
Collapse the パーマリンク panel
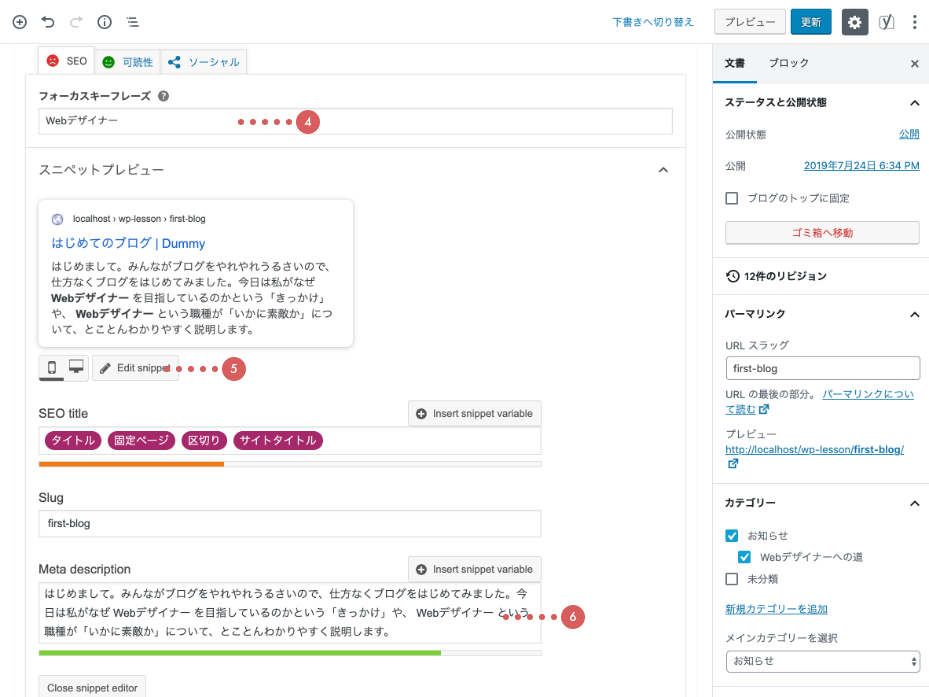coord(914,314)
